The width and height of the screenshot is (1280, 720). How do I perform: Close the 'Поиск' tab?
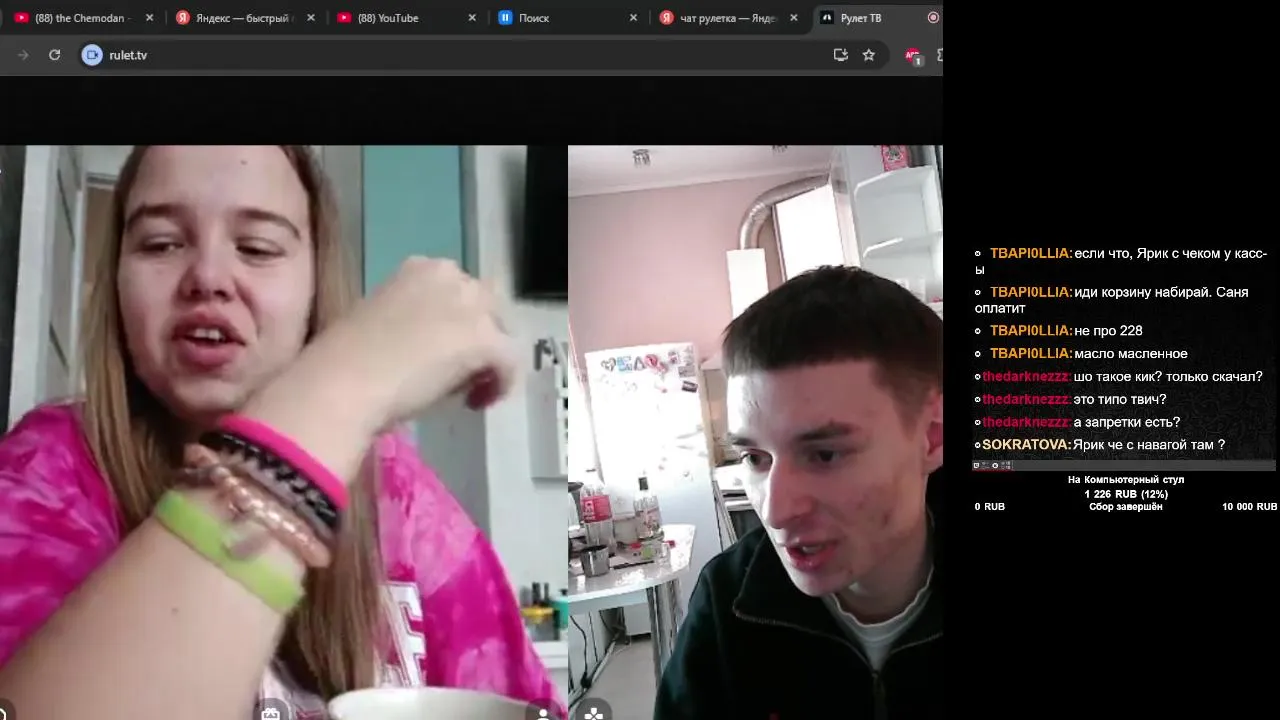pos(633,18)
